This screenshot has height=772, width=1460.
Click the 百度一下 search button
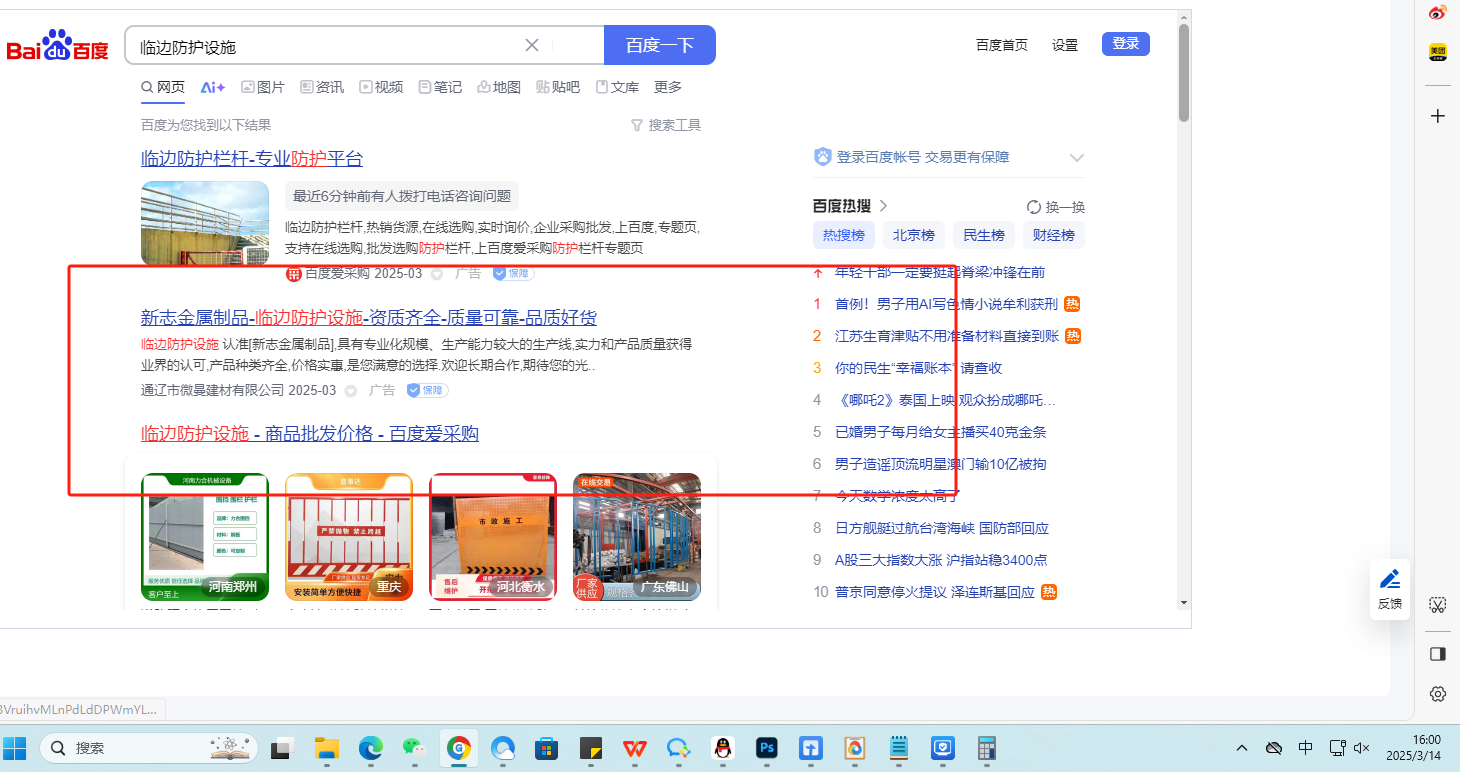pos(659,45)
